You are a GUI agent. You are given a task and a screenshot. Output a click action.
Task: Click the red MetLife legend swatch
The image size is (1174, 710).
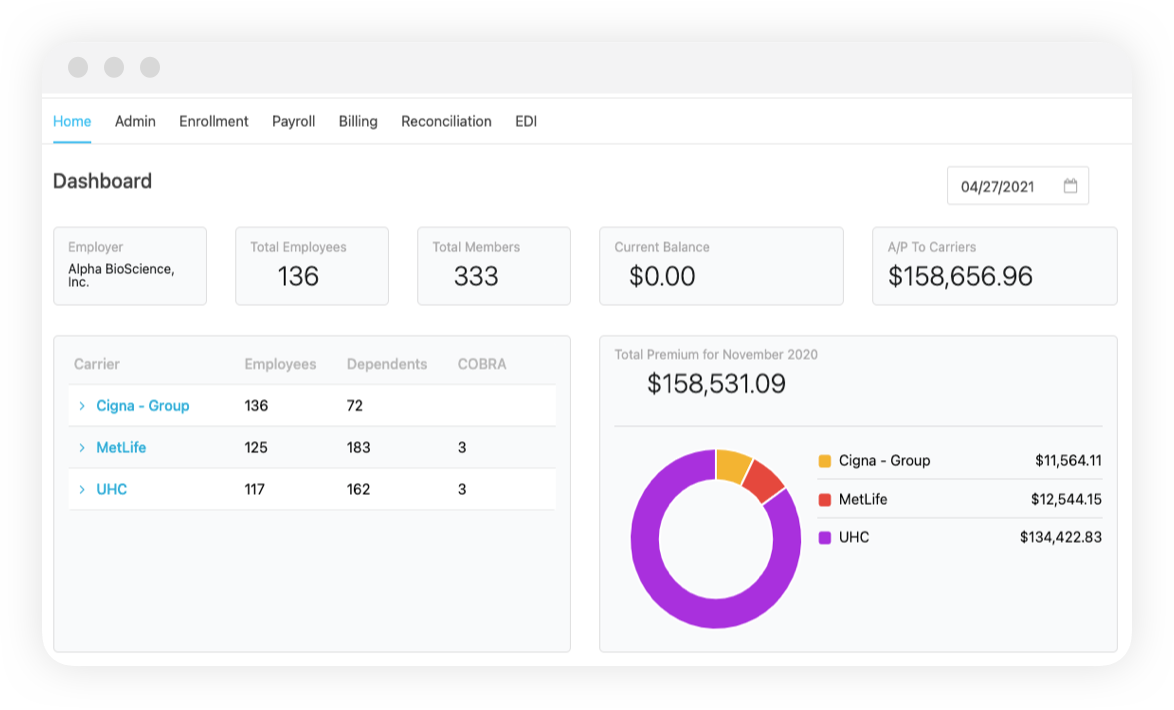[x=823, y=498]
